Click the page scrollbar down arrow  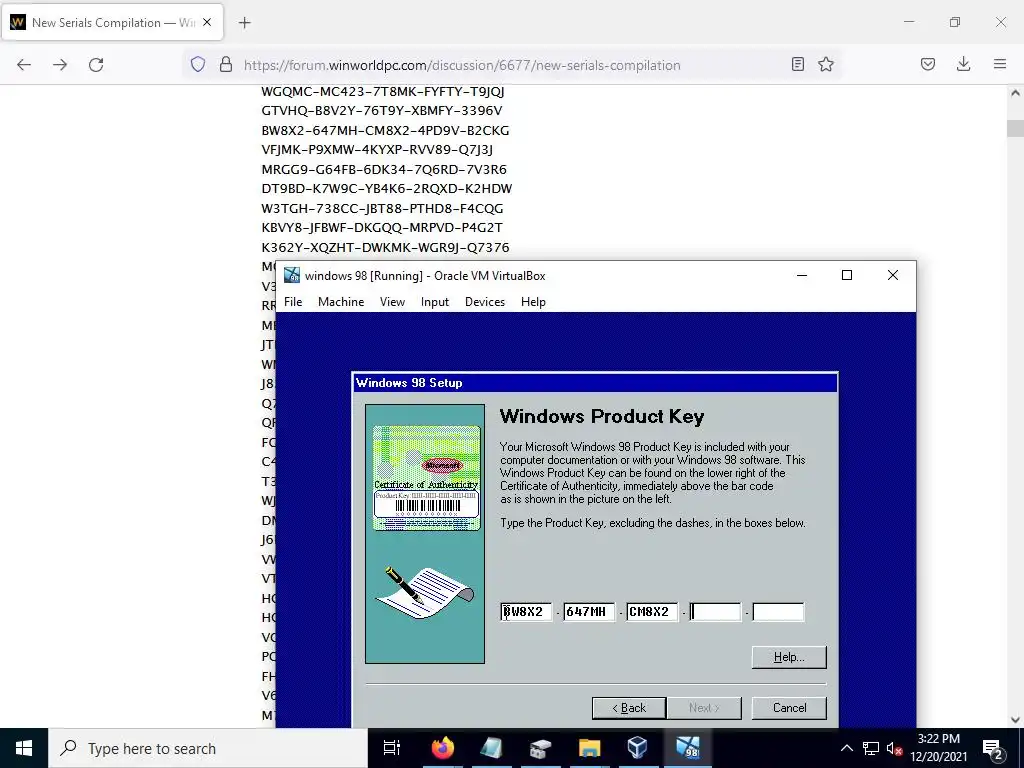[1015, 720]
